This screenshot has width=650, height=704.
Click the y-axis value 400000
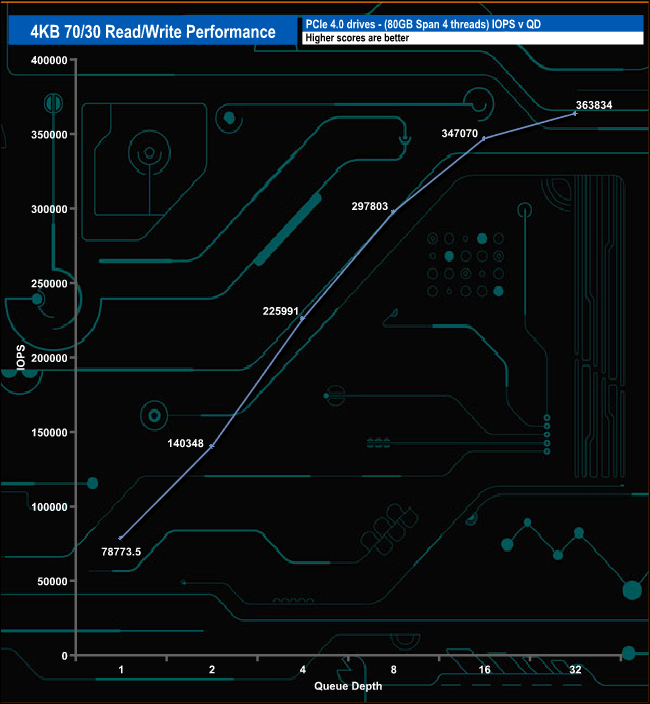[x=49, y=61]
